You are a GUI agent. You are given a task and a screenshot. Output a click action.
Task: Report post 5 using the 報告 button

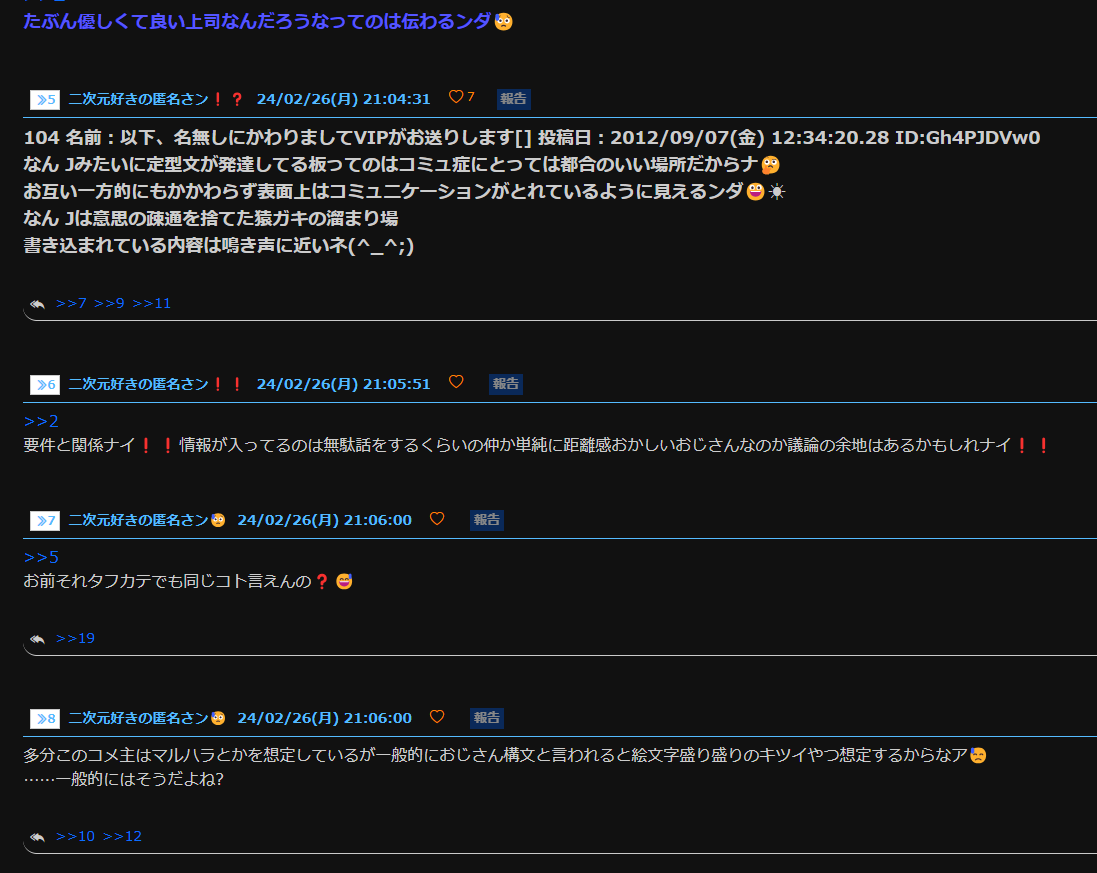pyautogui.click(x=514, y=99)
